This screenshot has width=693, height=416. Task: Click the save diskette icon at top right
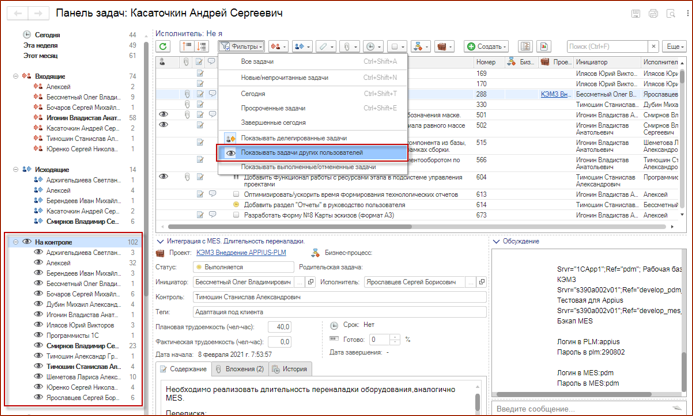tap(636, 14)
